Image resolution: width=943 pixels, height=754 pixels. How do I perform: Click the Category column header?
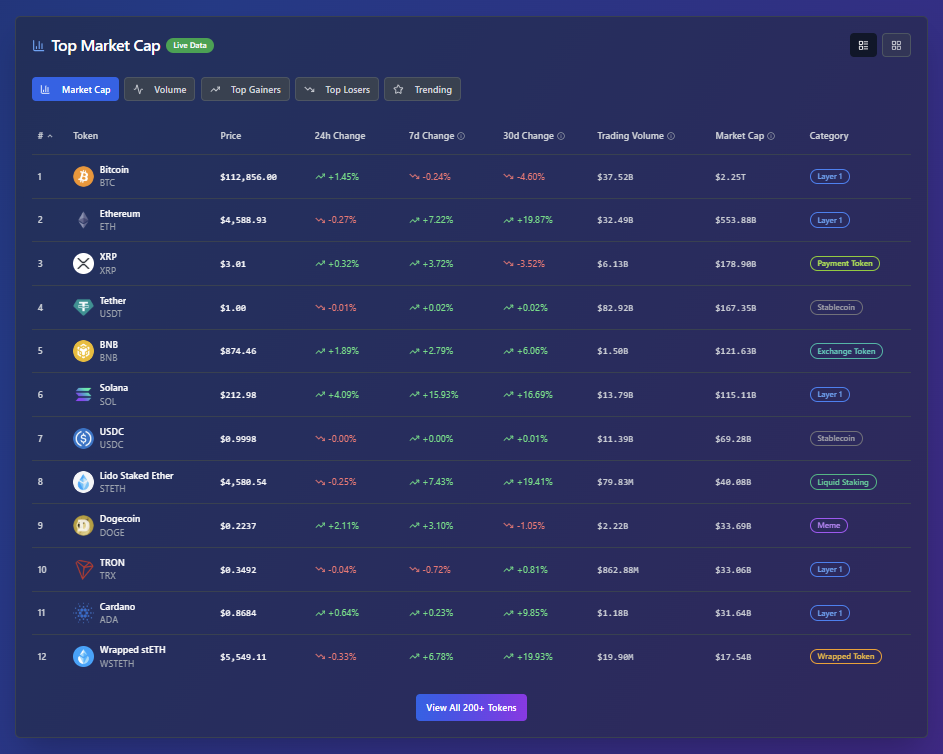click(829, 136)
